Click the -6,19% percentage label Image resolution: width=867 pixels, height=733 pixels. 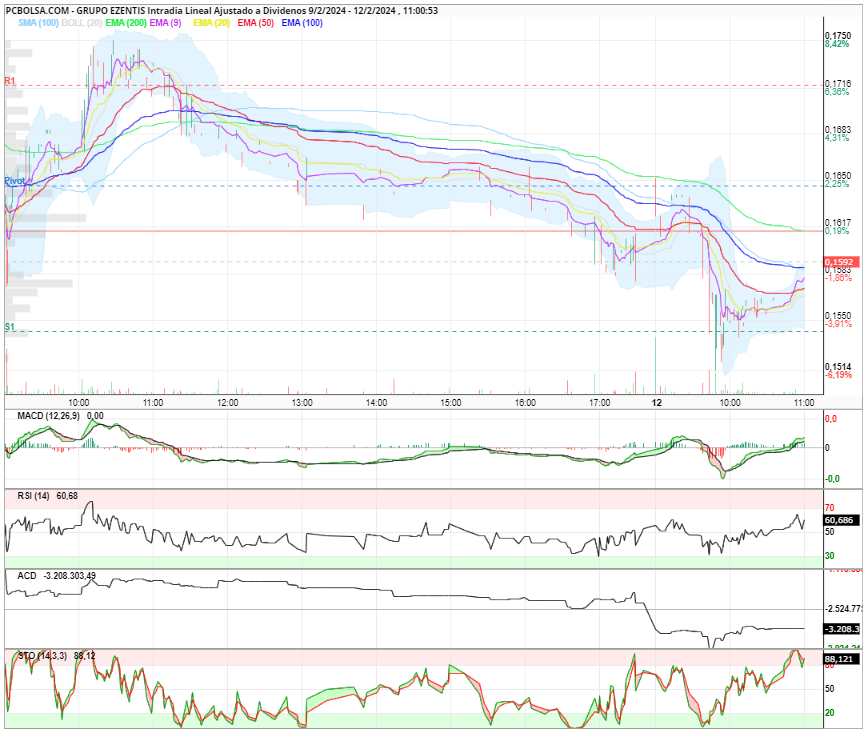pos(839,375)
